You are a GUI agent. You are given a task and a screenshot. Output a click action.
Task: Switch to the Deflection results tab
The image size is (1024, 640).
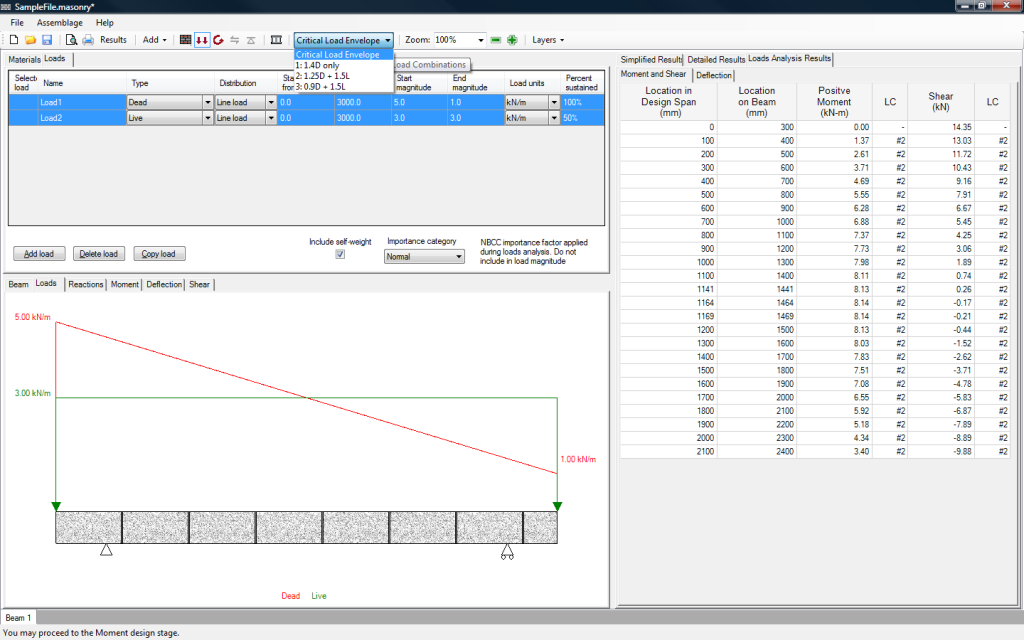pos(714,75)
